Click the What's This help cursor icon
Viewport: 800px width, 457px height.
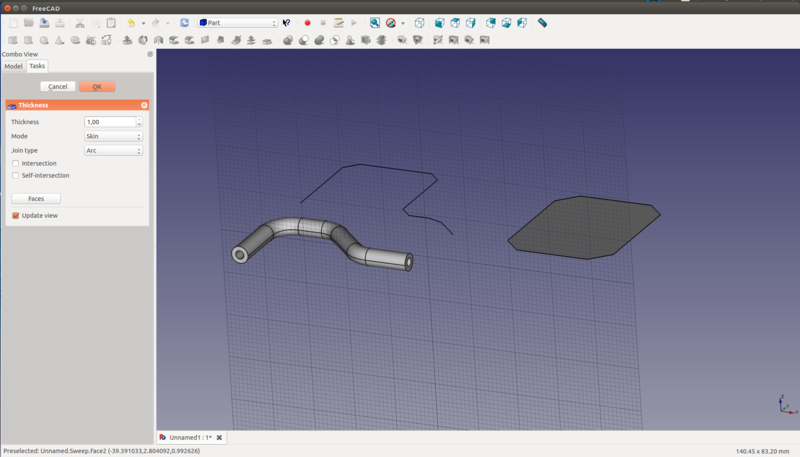click(x=287, y=22)
